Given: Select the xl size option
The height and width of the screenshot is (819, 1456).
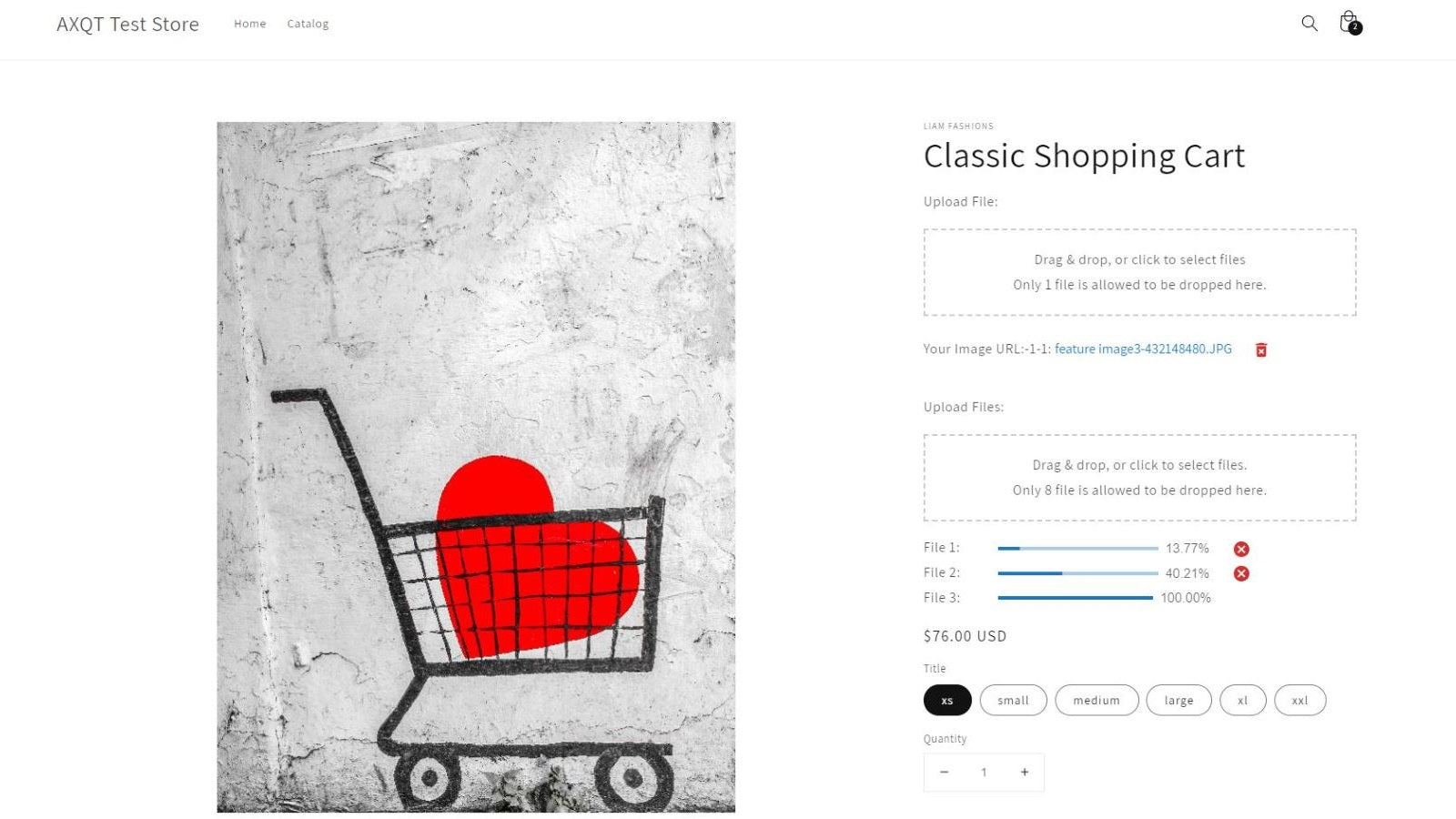Looking at the screenshot, I should click(1242, 701).
